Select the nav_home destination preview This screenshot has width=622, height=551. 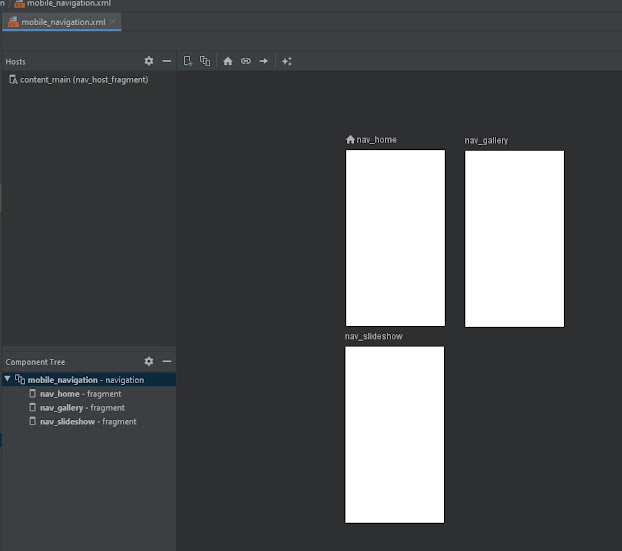coord(395,238)
